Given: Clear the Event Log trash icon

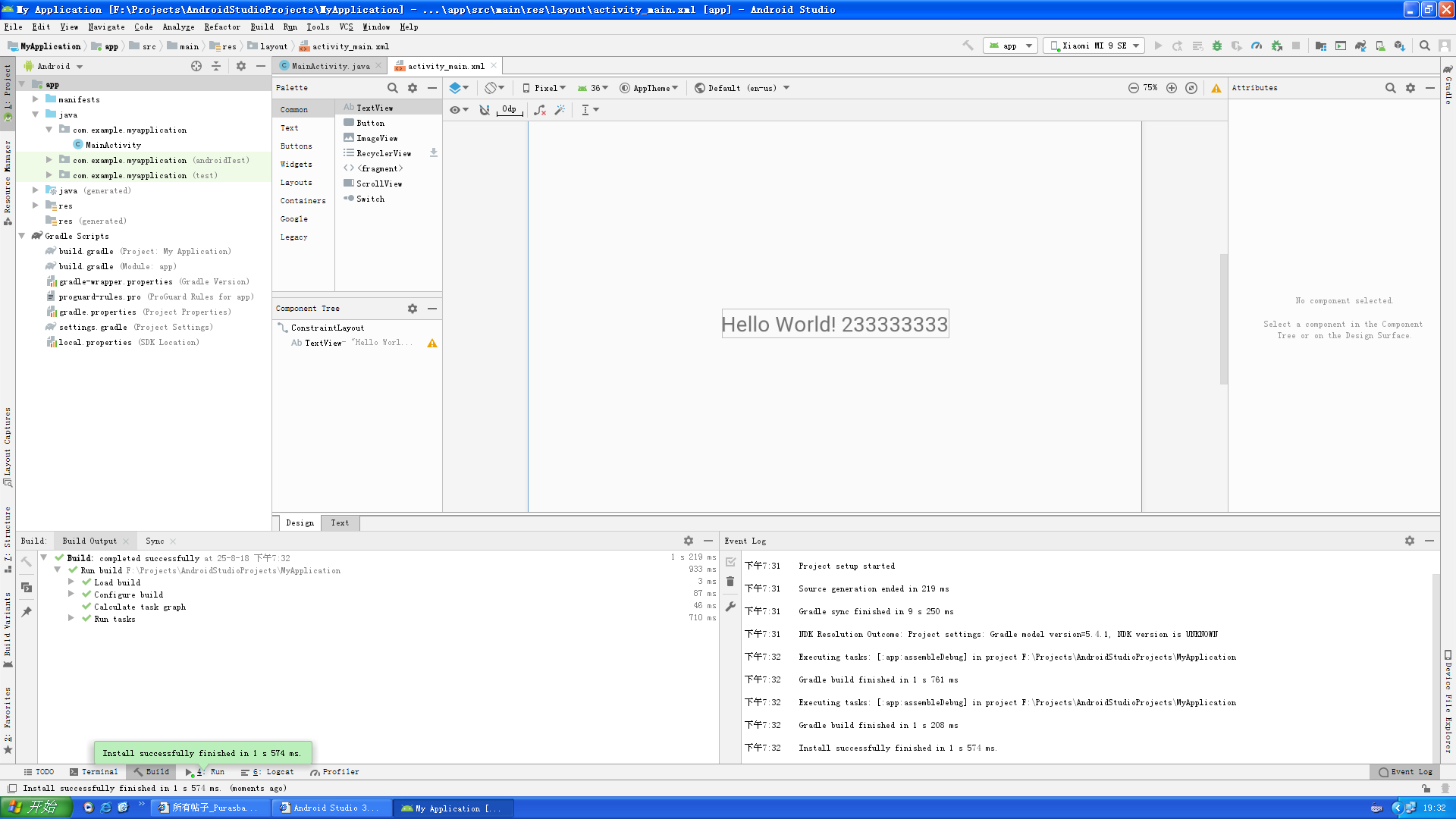Looking at the screenshot, I should 730,582.
